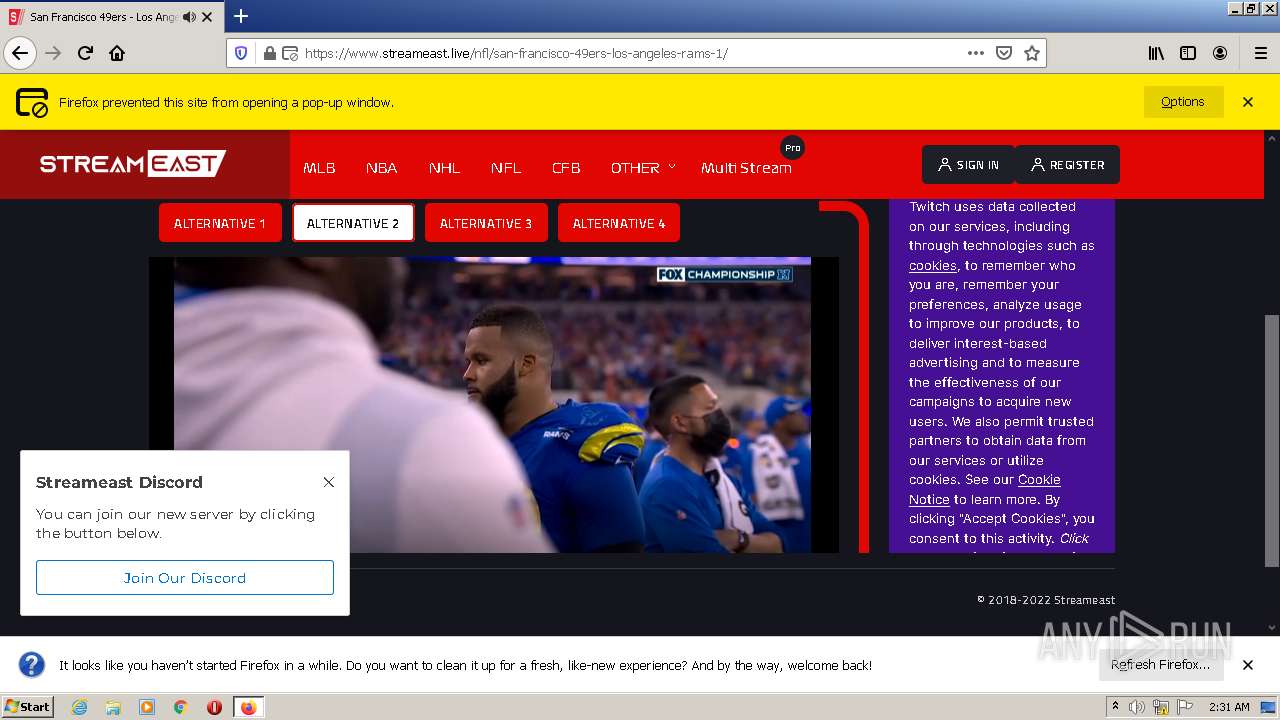Open Action Center flag icon
This screenshot has height=720, width=1280.
tap(1185, 707)
